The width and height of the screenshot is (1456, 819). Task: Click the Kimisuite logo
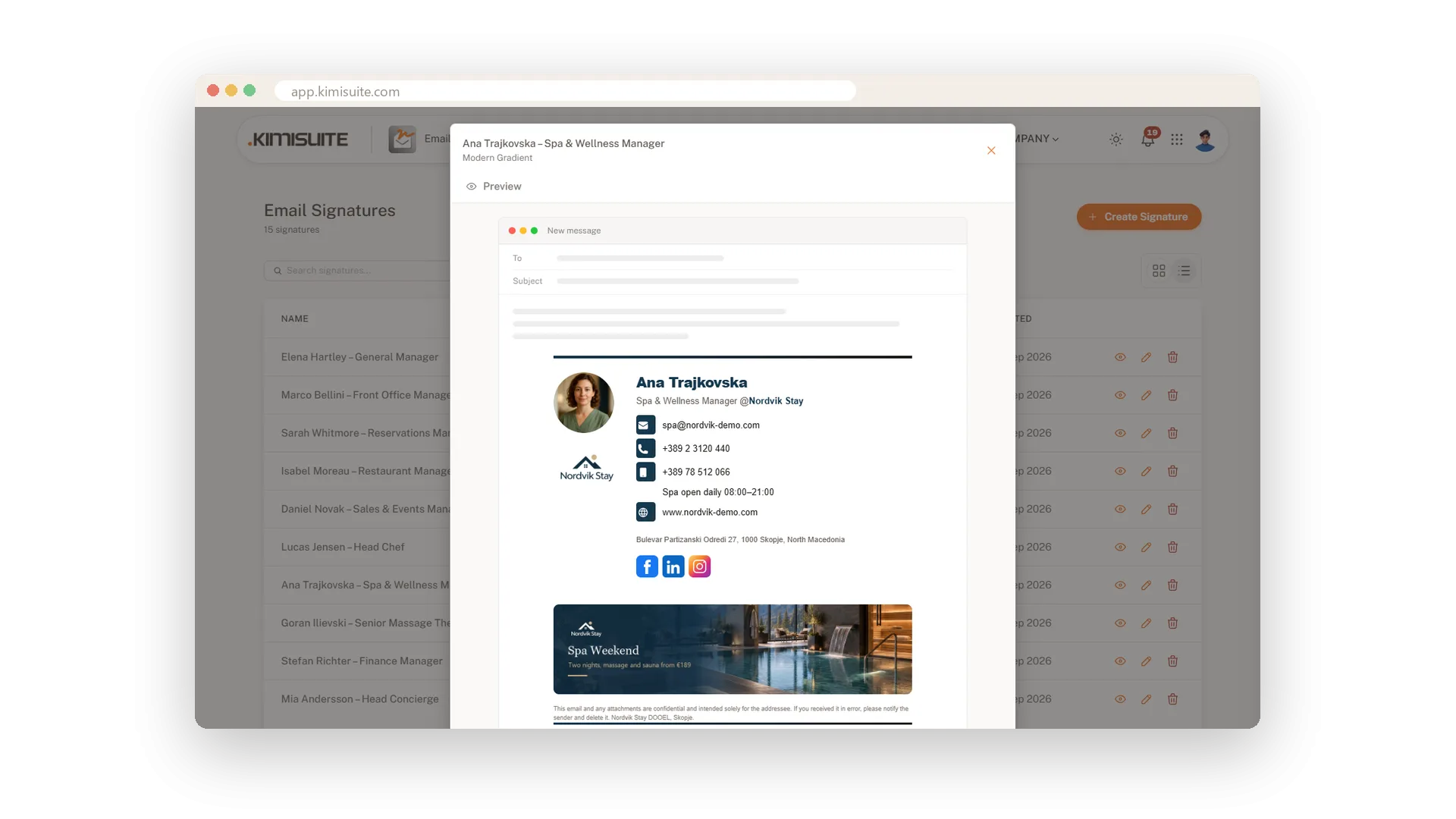(298, 140)
